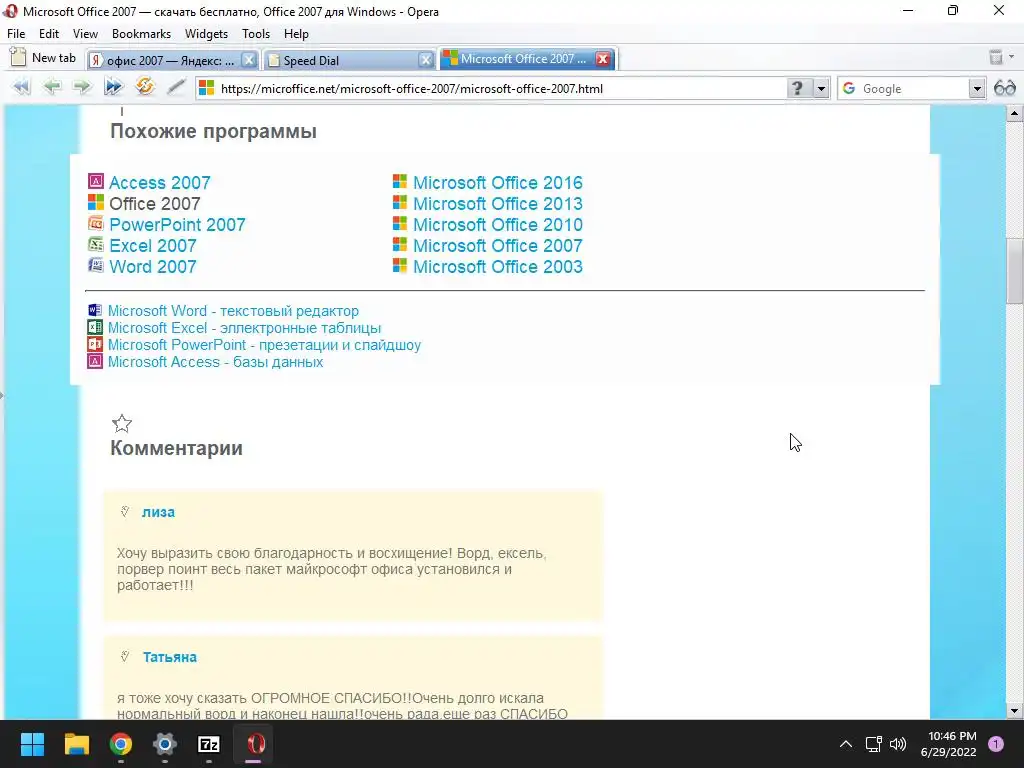Click the Microsoft Excel list icon
Screen dimensions: 1024x768
[x=95, y=327]
